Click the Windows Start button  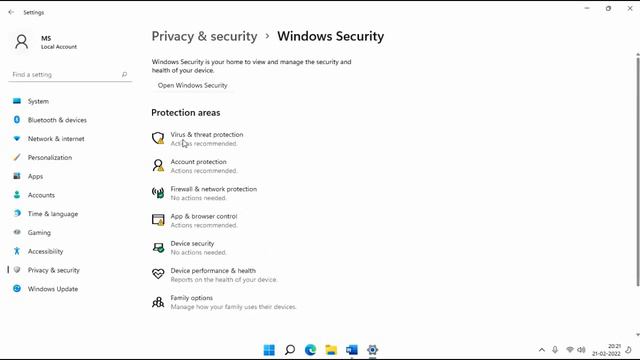point(269,350)
